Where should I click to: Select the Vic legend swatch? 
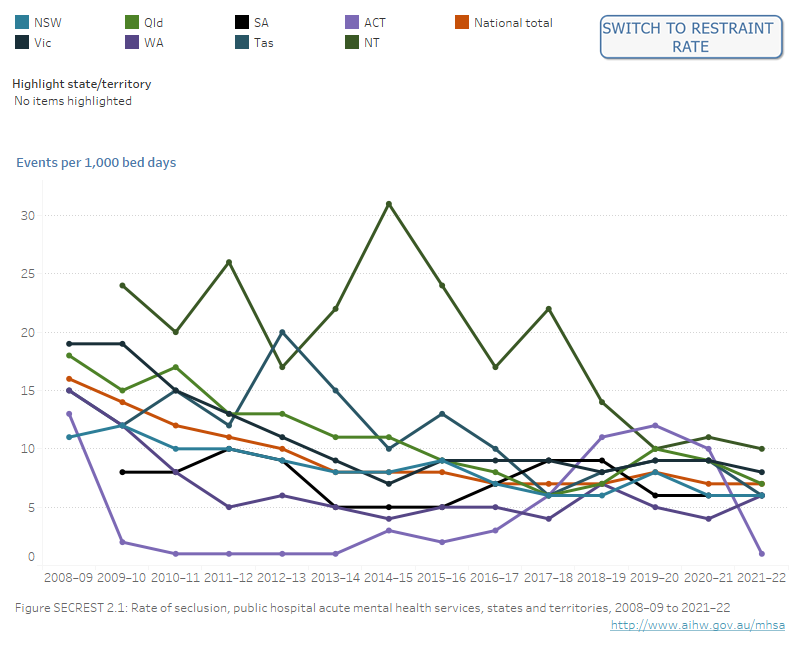tap(22, 43)
